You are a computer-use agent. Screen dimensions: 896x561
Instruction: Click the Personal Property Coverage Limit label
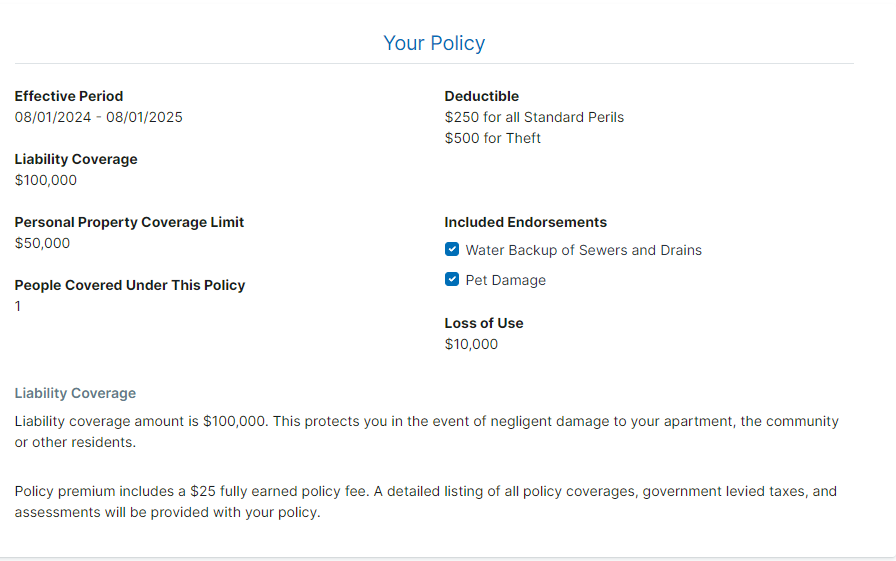129,222
